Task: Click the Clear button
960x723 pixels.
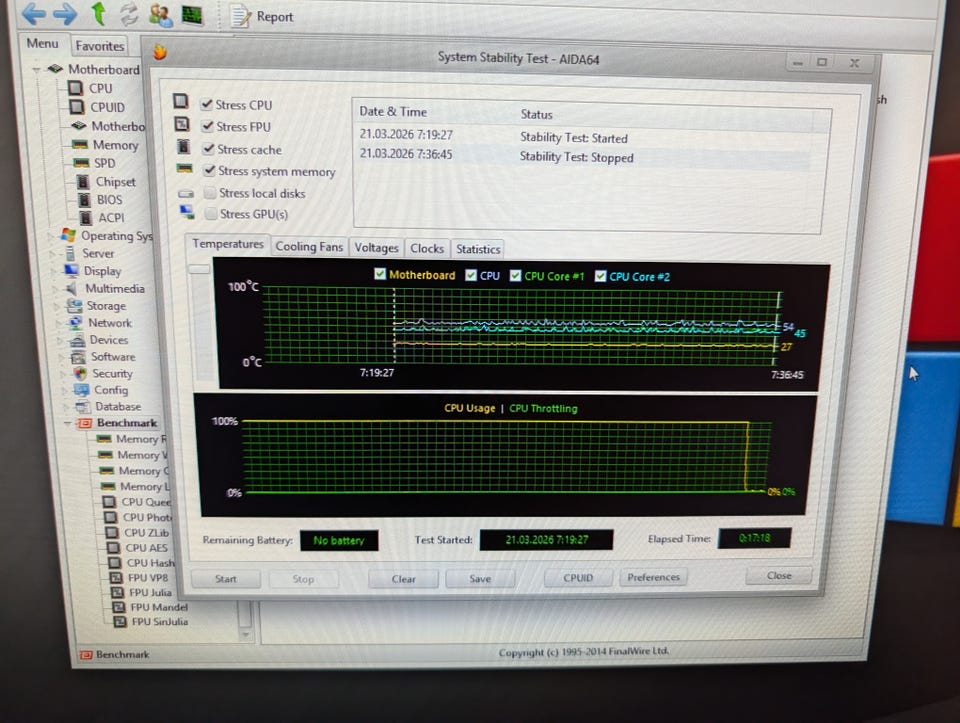Action: tap(403, 579)
